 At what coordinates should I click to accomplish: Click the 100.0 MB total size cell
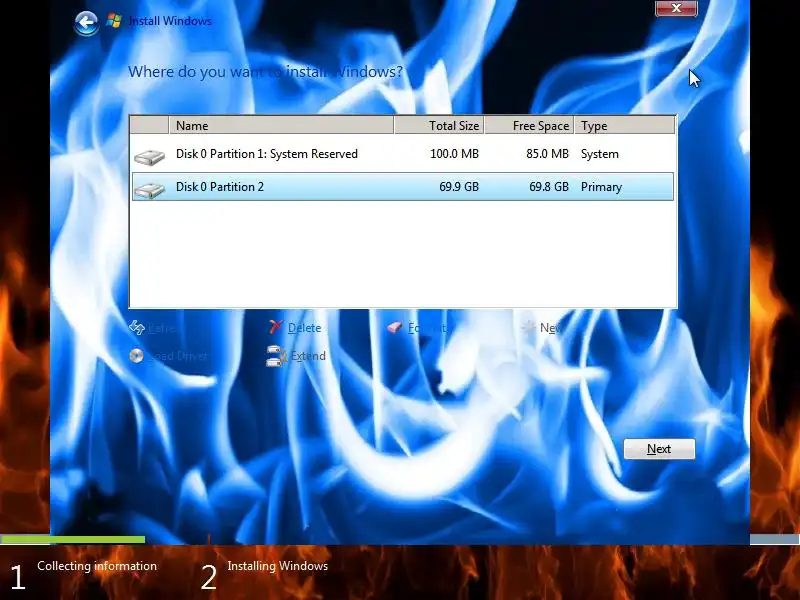[x=454, y=154]
